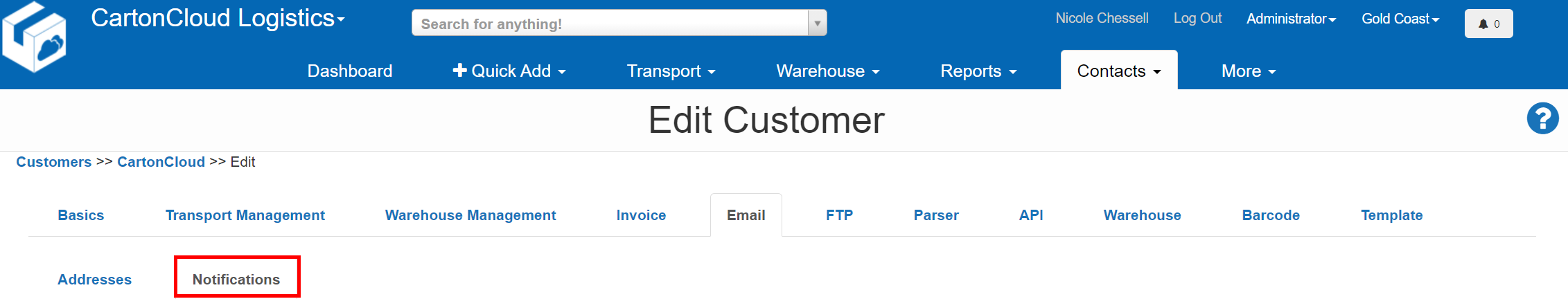Open the Notifications sub-tab
The height and width of the screenshot is (299, 1568).
tap(236, 280)
